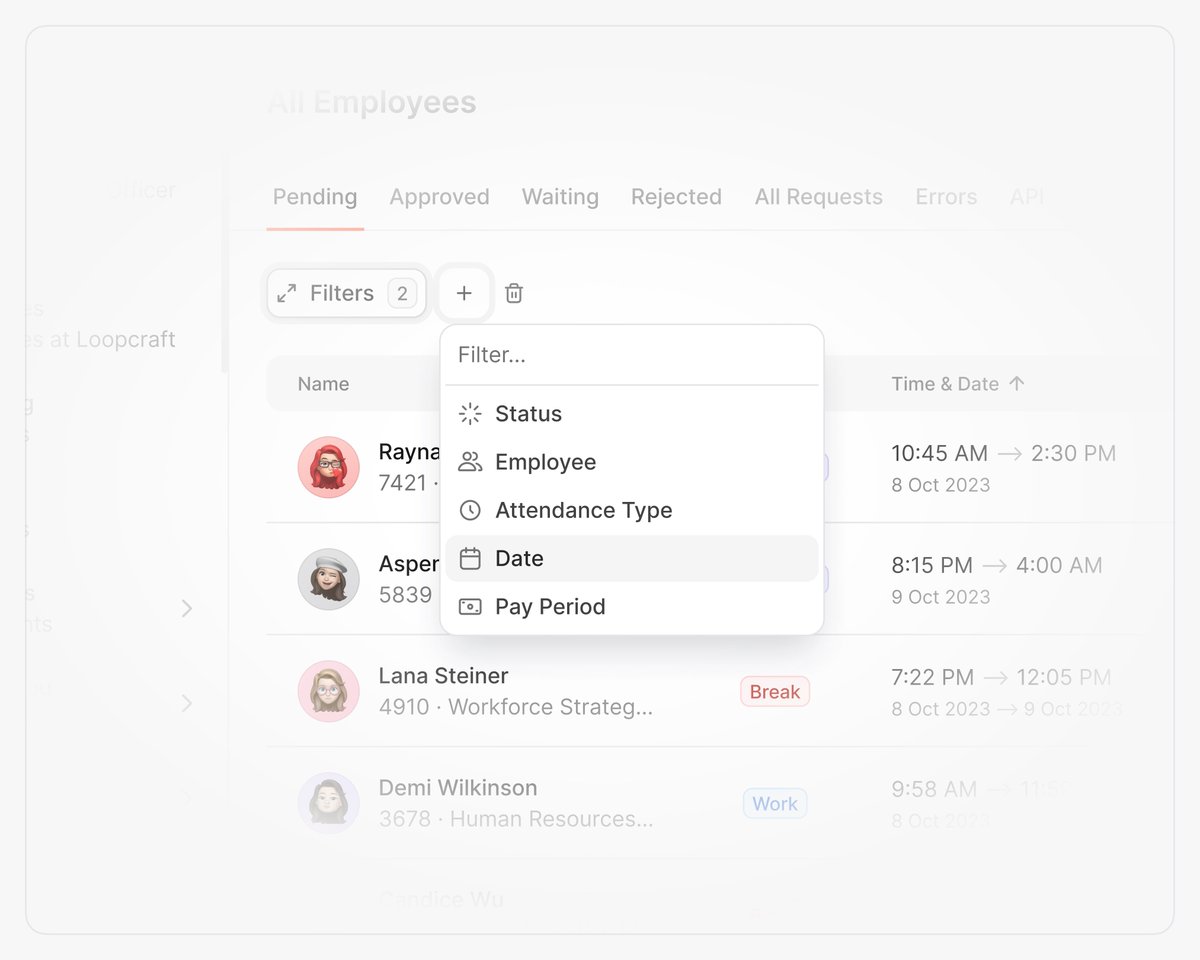Click the Employee people icon
1200x960 pixels.
(469, 461)
